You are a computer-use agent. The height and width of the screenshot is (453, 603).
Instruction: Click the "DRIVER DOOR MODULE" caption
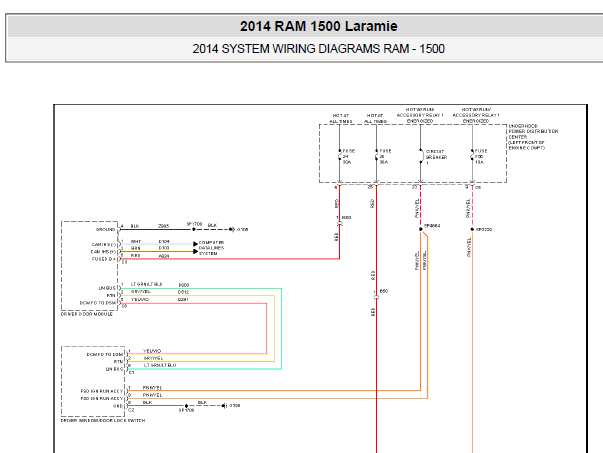pyautogui.click(x=87, y=314)
